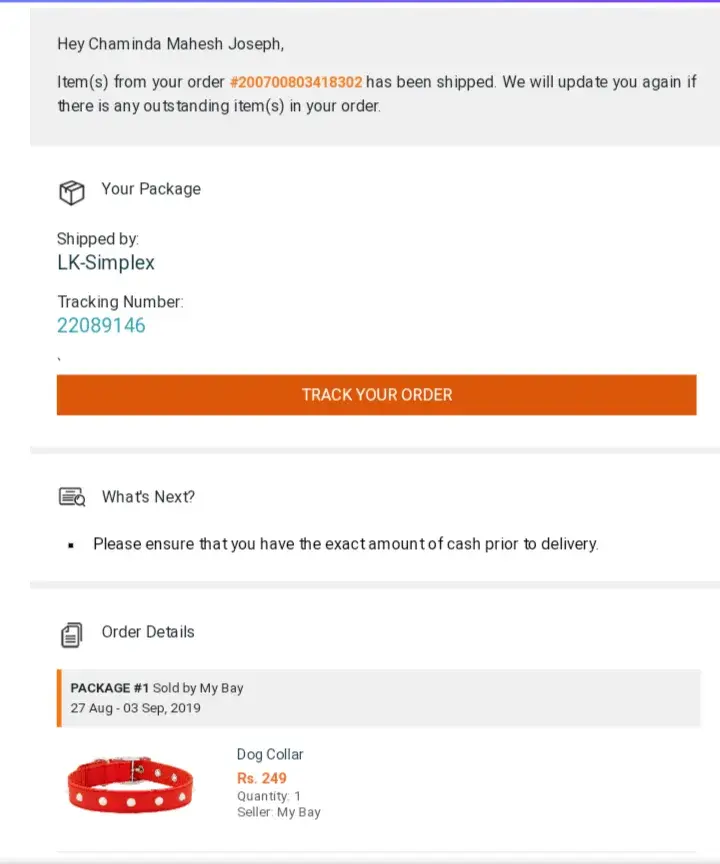Click the LK-Simplex shipper name
This screenshot has width=720, height=864.
[106, 264]
